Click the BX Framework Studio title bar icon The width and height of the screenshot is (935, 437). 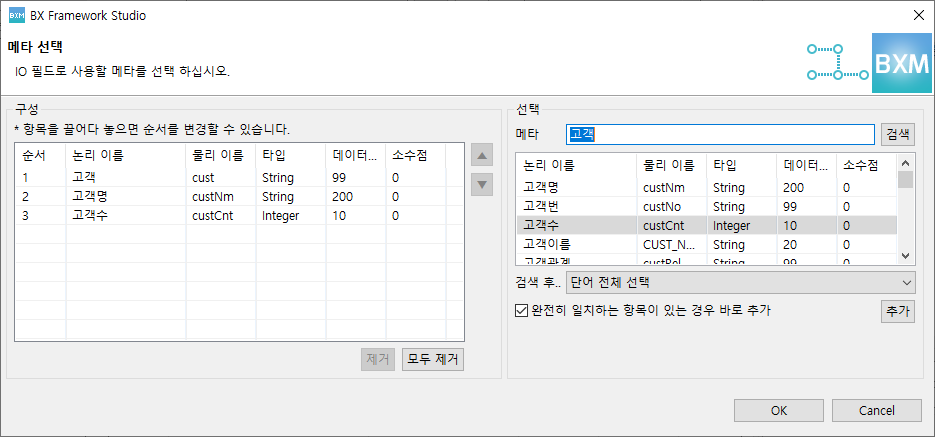14,15
